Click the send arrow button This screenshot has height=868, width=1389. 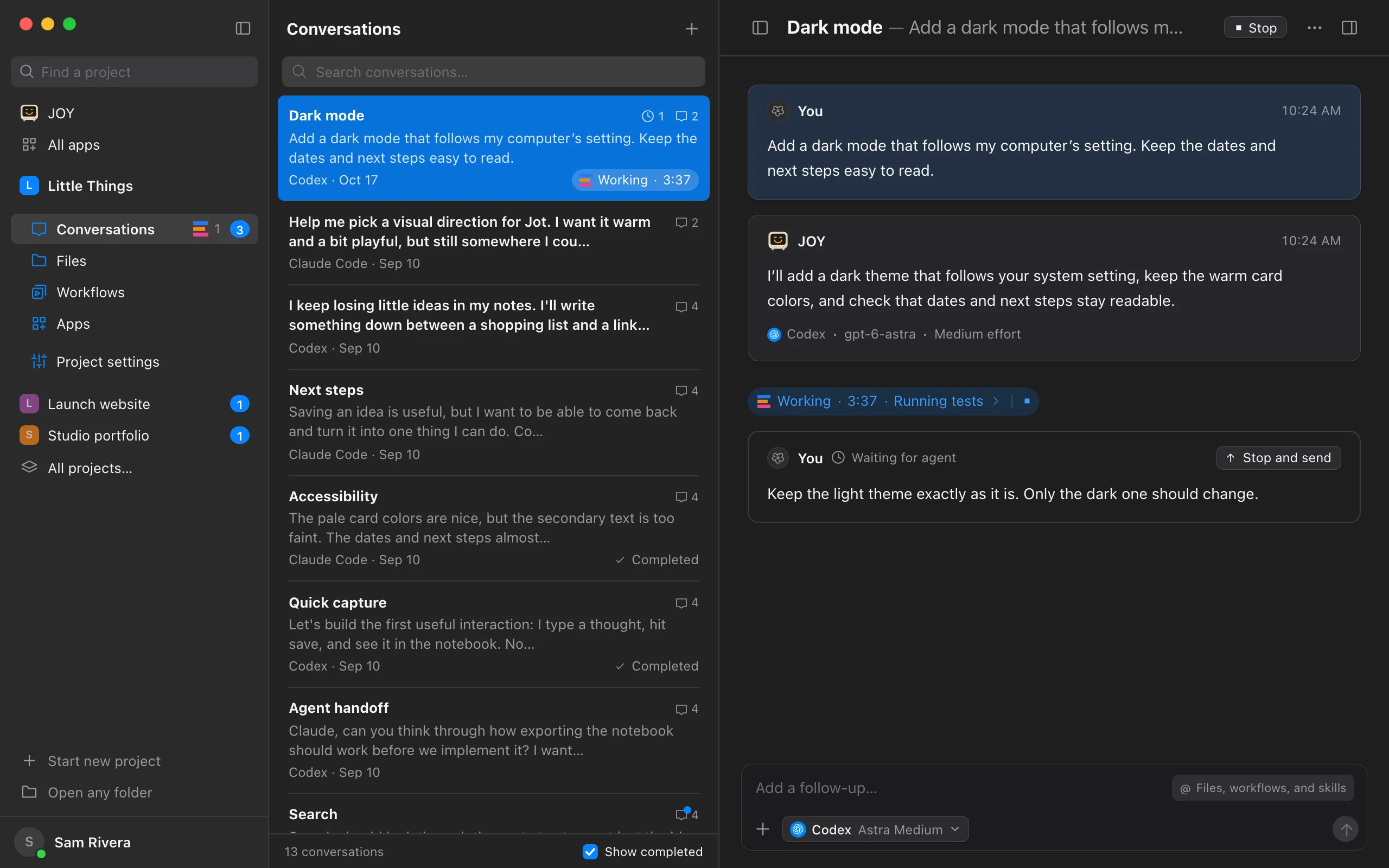(1346, 829)
